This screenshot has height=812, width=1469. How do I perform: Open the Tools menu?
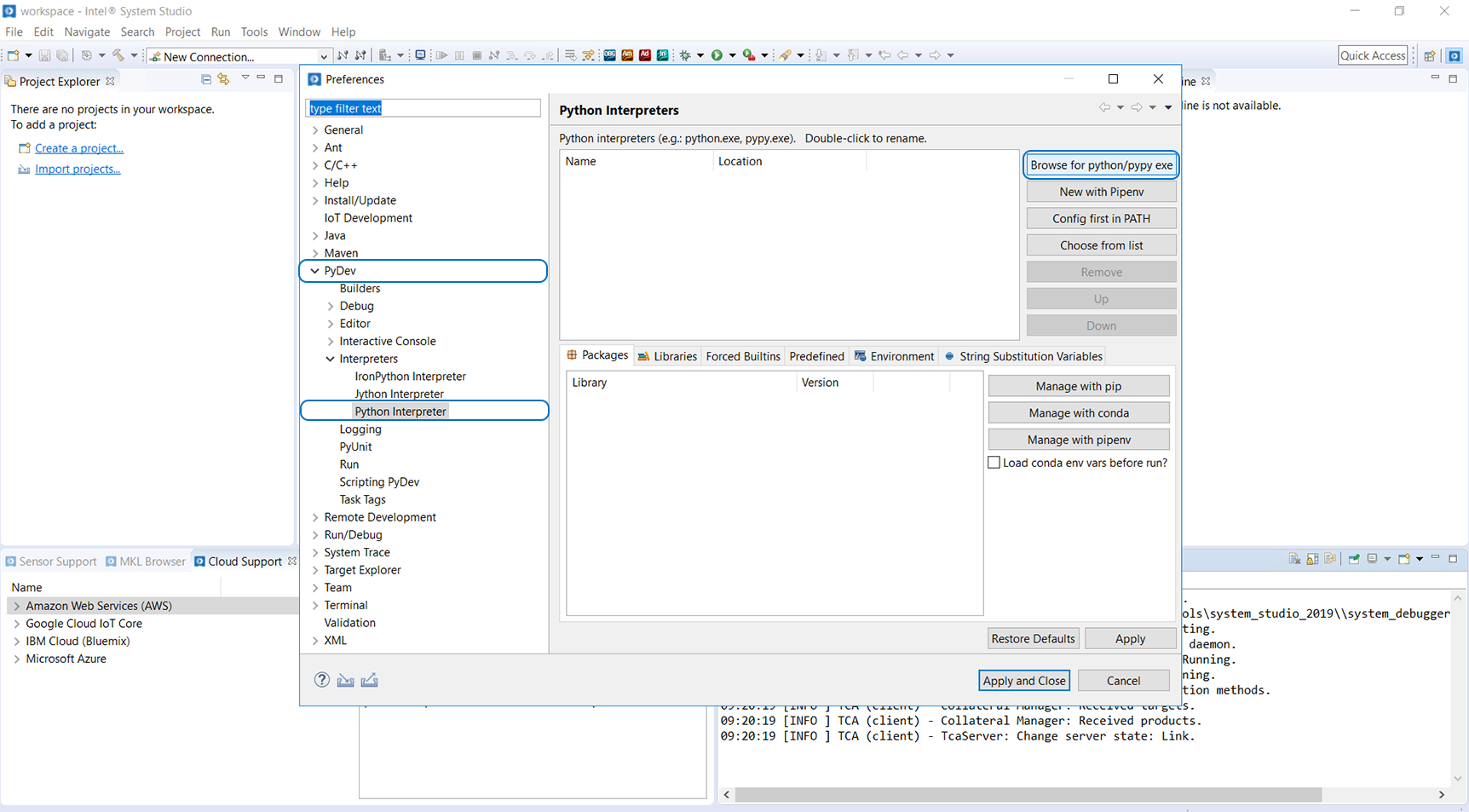254,32
